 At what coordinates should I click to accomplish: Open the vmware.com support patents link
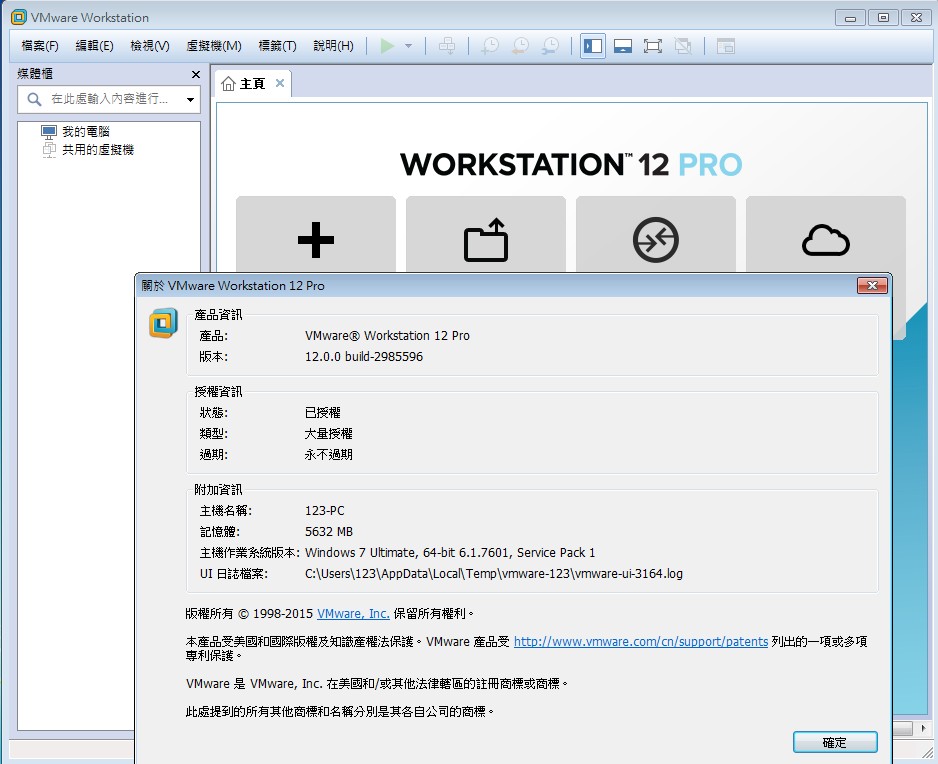(641, 642)
